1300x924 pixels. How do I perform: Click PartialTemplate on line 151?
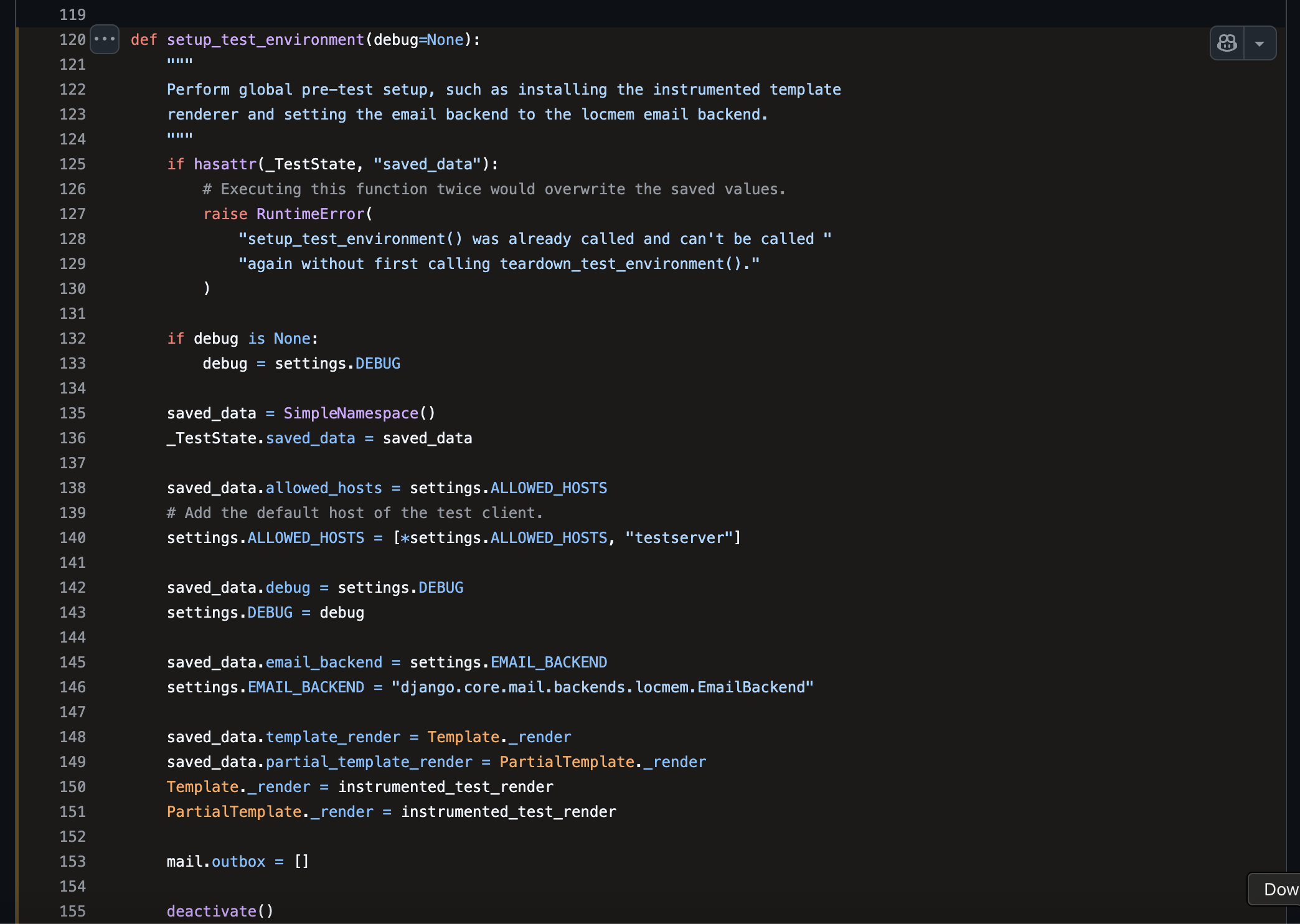[x=233, y=811]
